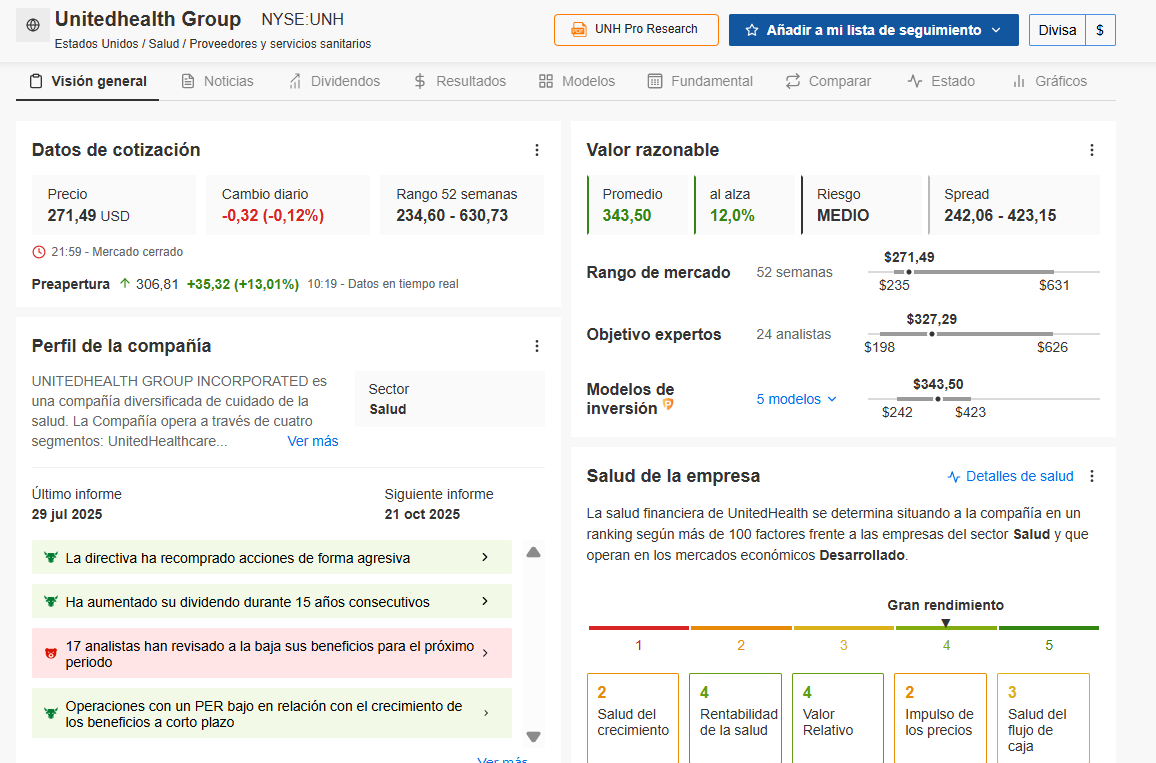
Task: Select the Rentabilidad de la salud card
Action: pos(736,718)
